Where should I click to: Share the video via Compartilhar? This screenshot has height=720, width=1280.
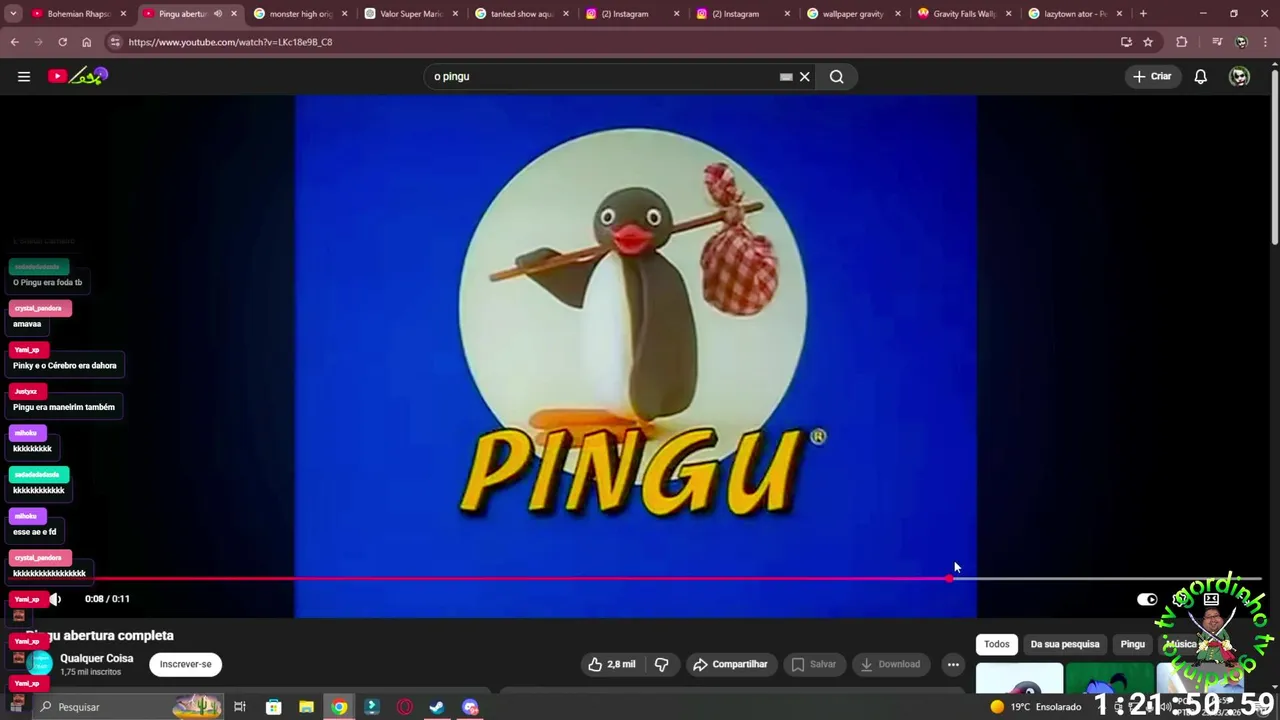click(731, 664)
